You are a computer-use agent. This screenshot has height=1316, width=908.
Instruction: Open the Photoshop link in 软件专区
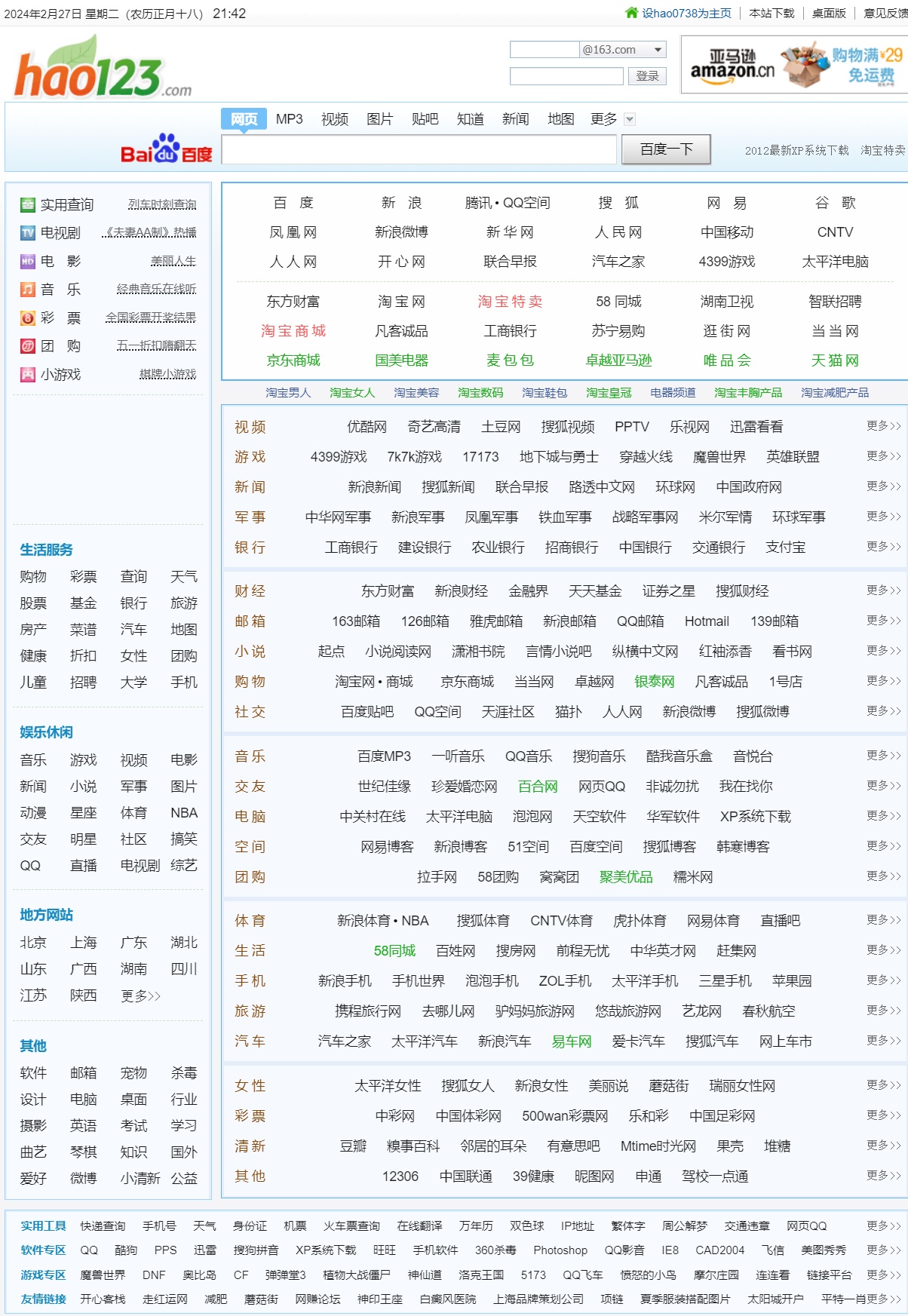(x=560, y=1250)
